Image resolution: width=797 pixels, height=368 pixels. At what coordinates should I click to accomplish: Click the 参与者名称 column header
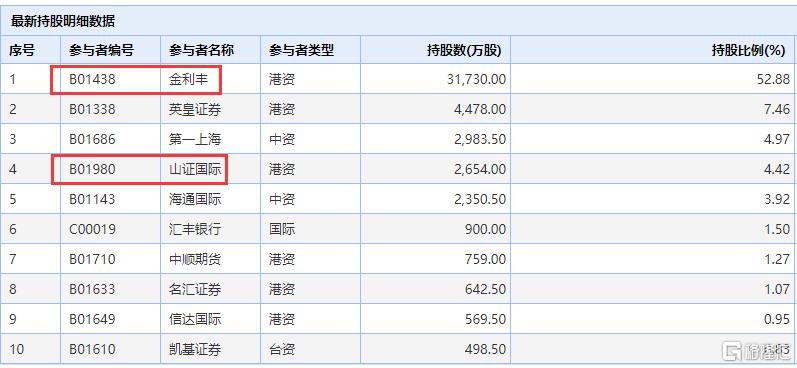point(201,50)
